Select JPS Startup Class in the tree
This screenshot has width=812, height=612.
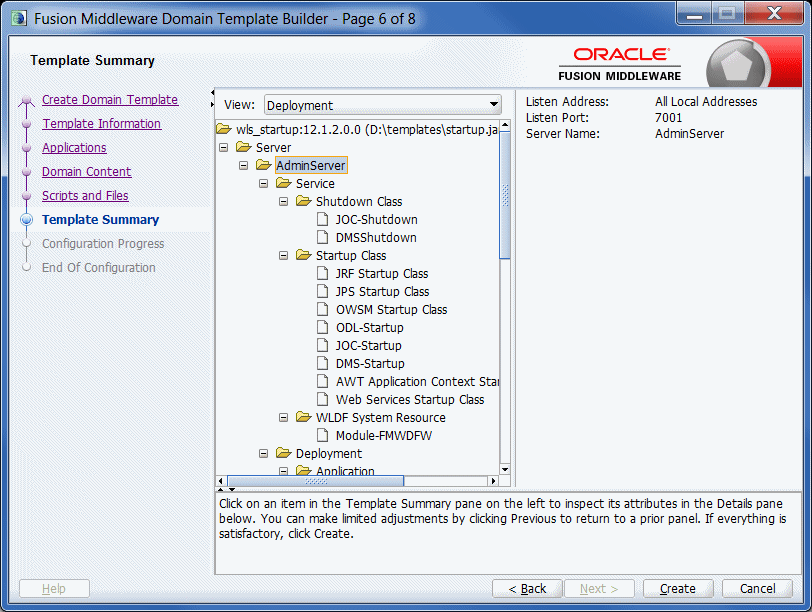click(x=382, y=292)
